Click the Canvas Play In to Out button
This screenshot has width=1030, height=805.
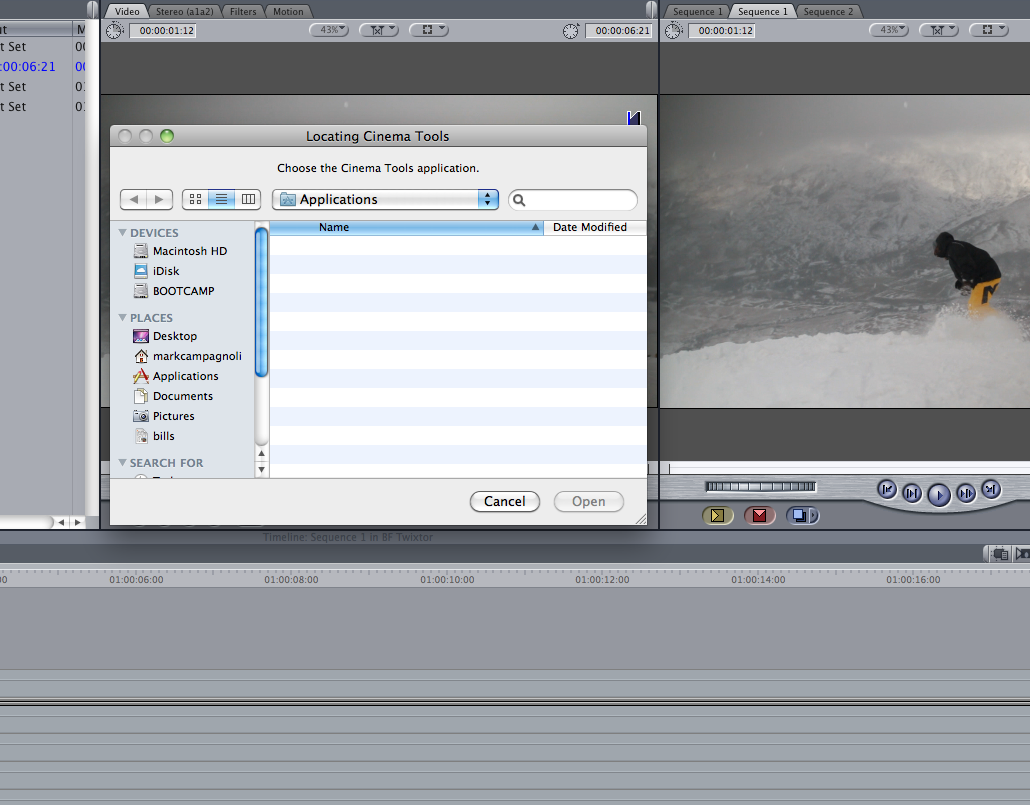[912, 493]
